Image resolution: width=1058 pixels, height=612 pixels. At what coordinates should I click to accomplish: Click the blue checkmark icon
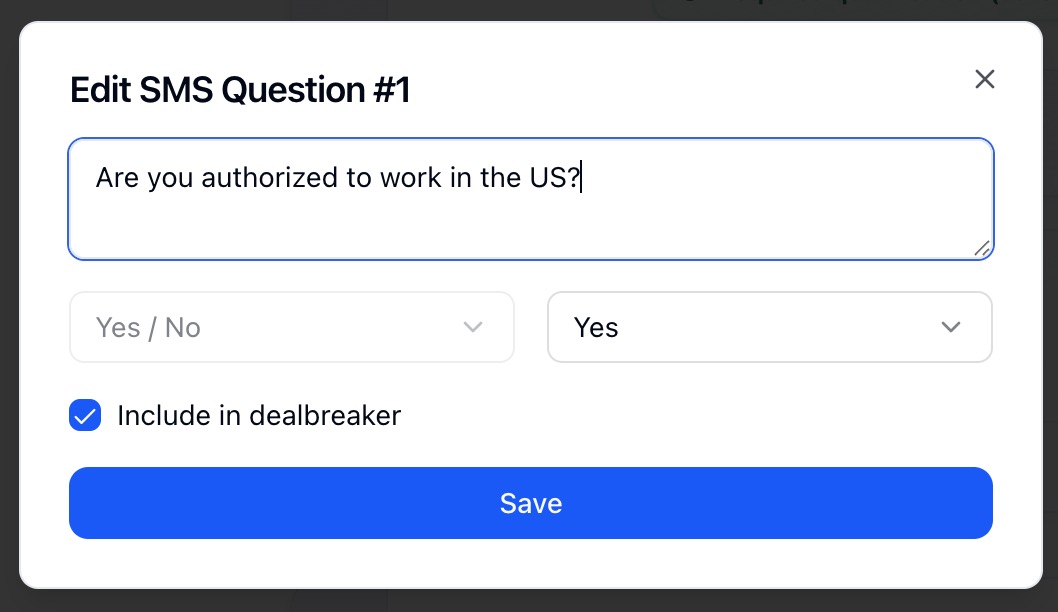pos(85,415)
